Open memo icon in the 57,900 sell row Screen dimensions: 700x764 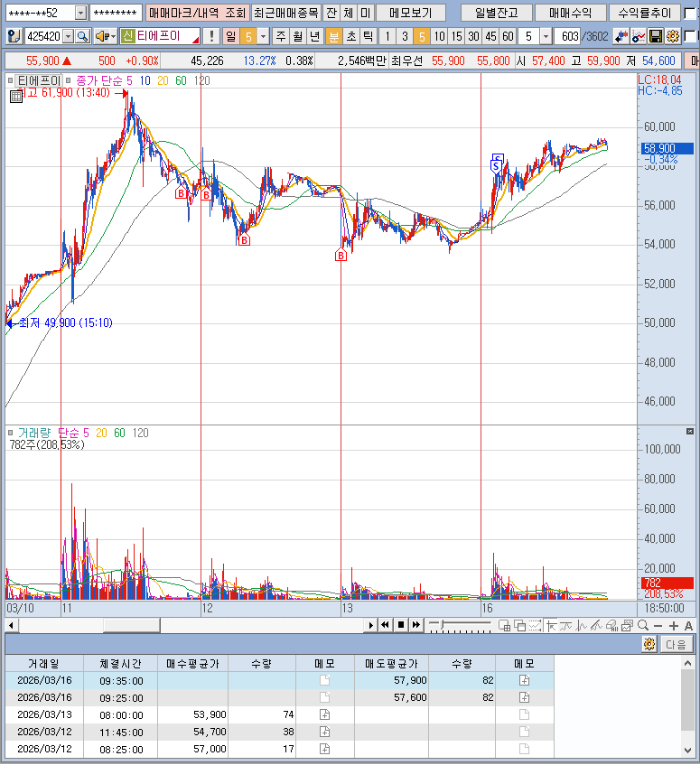pyautogui.click(x=524, y=680)
